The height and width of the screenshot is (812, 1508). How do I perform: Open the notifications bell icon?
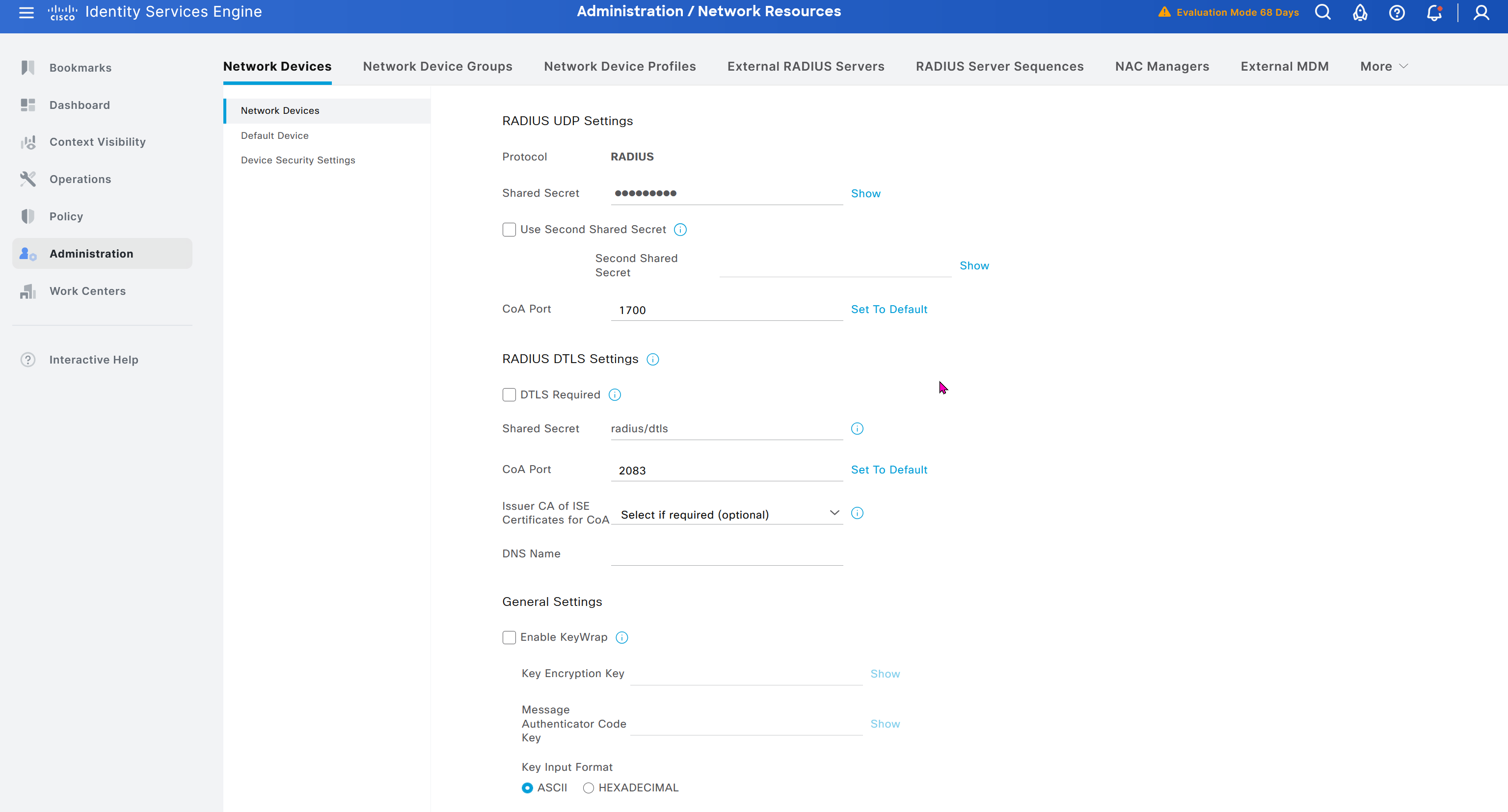point(1434,12)
